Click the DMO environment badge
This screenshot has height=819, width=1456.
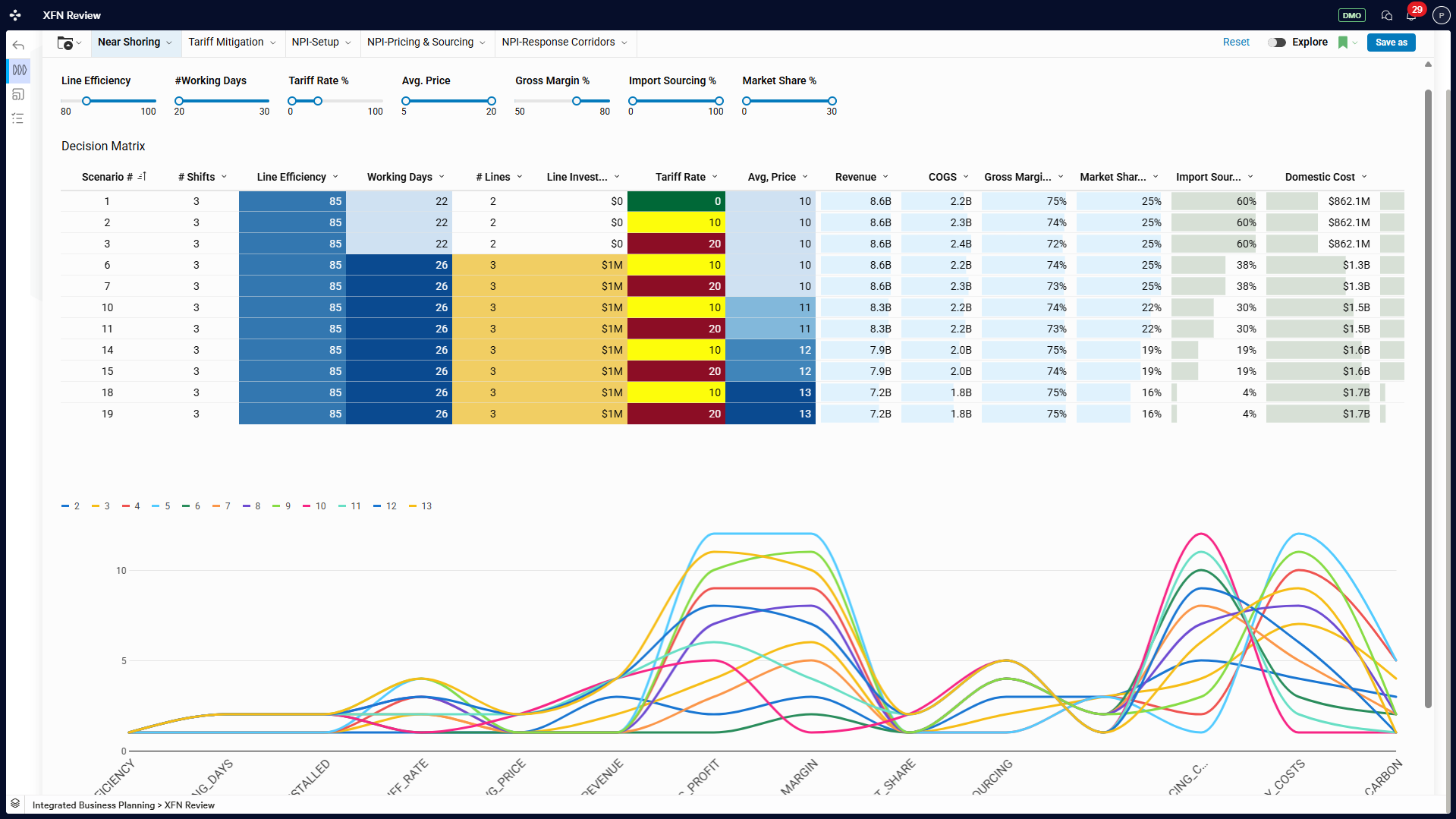coord(1352,15)
